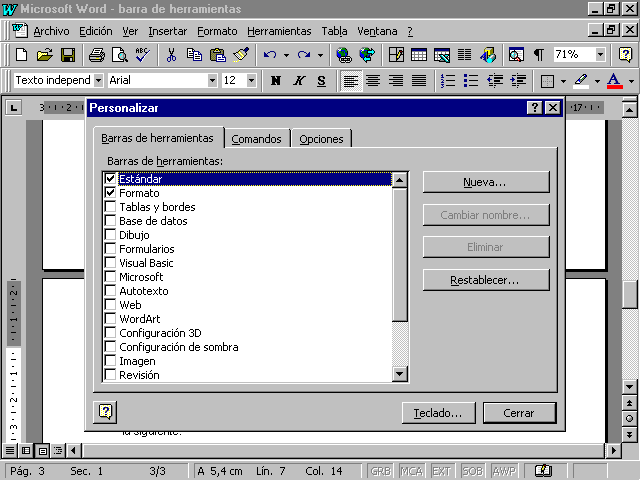This screenshot has height=480, width=640.
Task: Open the Insertar menu
Action: (x=167, y=31)
